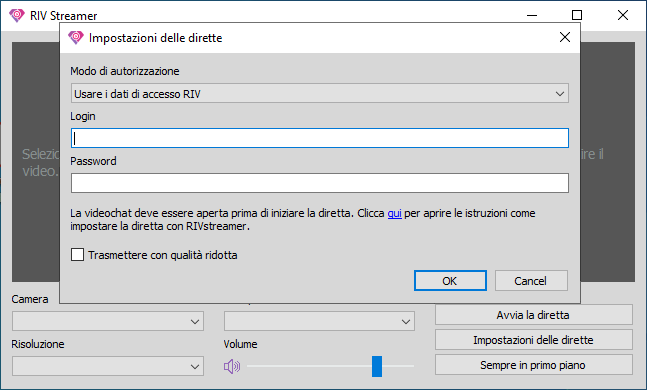This screenshot has height=390, width=647.
Task: Expand the Risoluzione dropdown
Action: tap(108, 366)
